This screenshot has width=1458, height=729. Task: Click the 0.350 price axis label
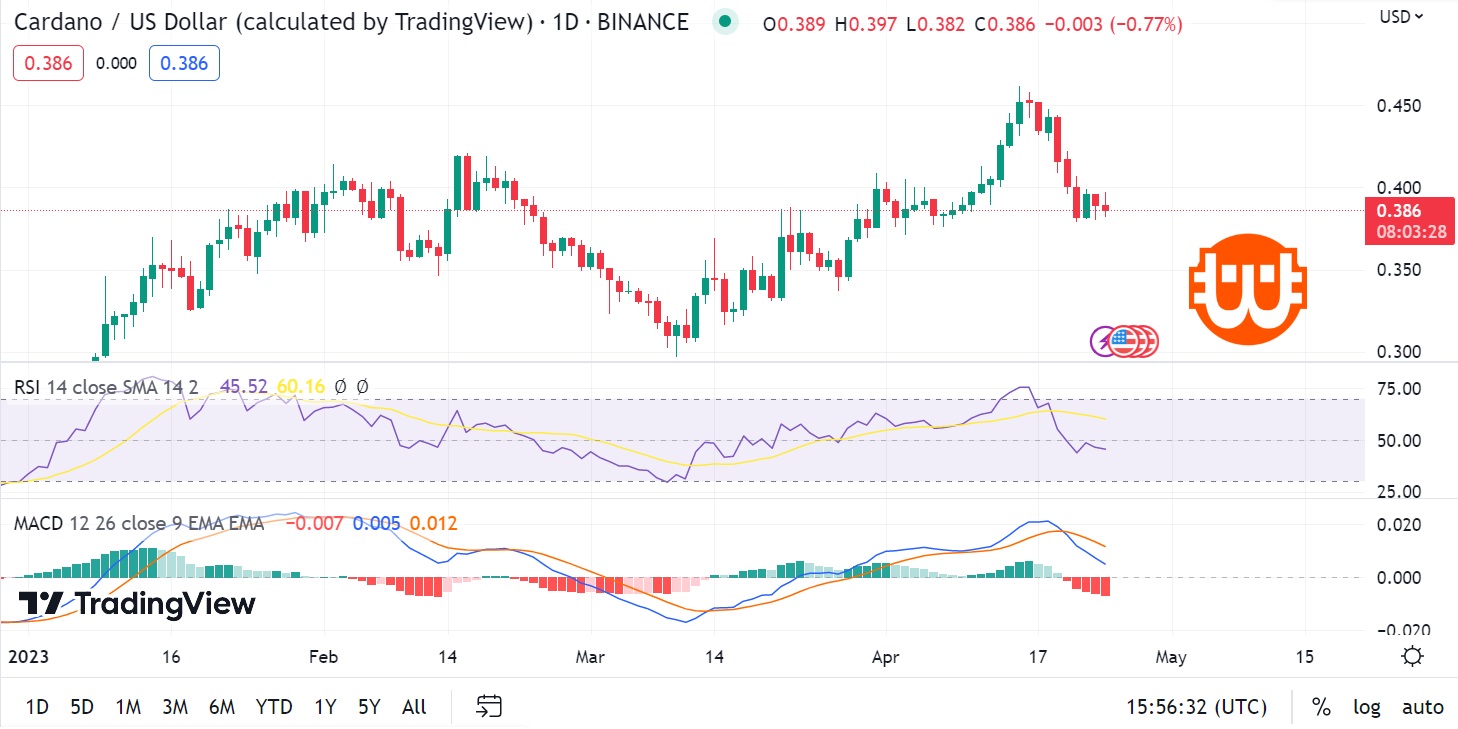[1400, 270]
